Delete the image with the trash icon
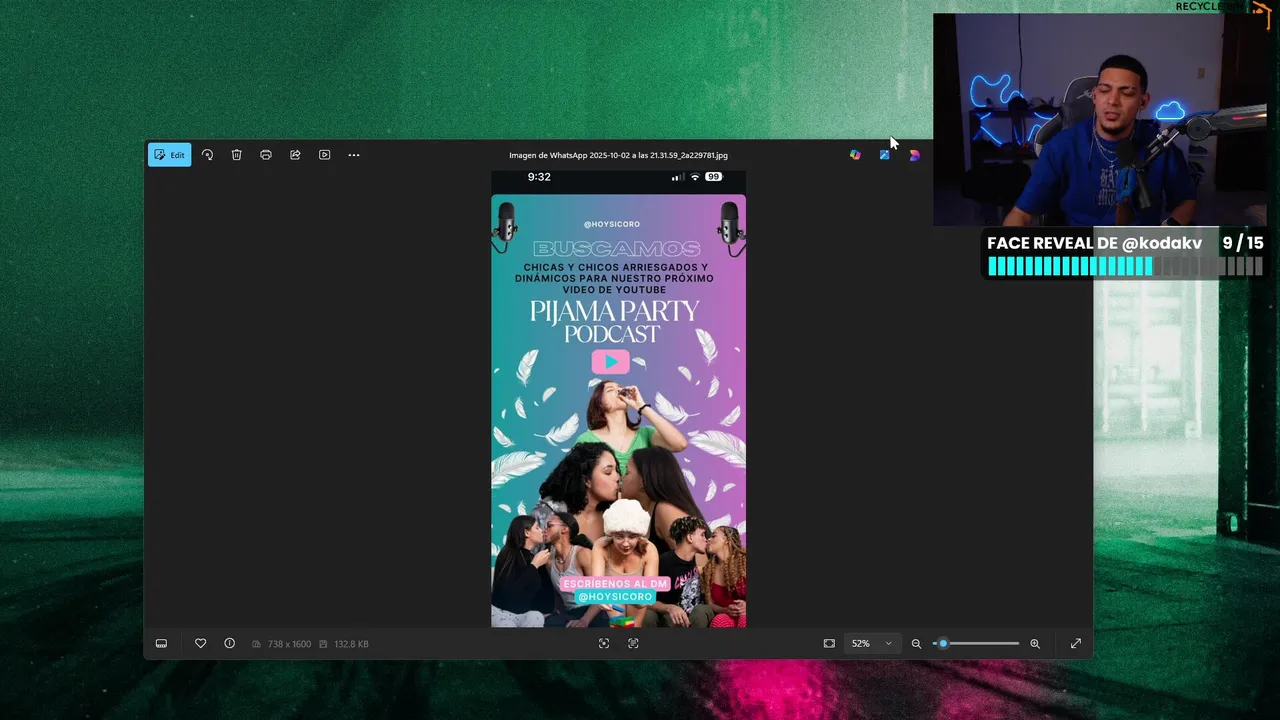The width and height of the screenshot is (1280, 720). coord(236,155)
